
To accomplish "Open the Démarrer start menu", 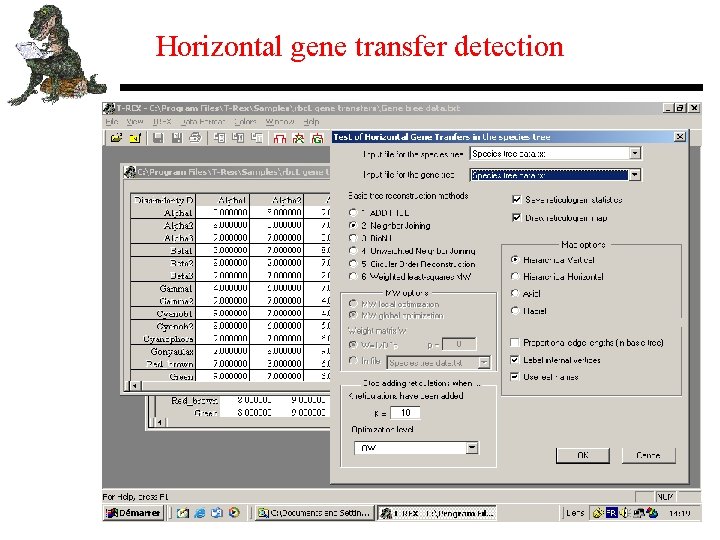I will coord(134,512).
